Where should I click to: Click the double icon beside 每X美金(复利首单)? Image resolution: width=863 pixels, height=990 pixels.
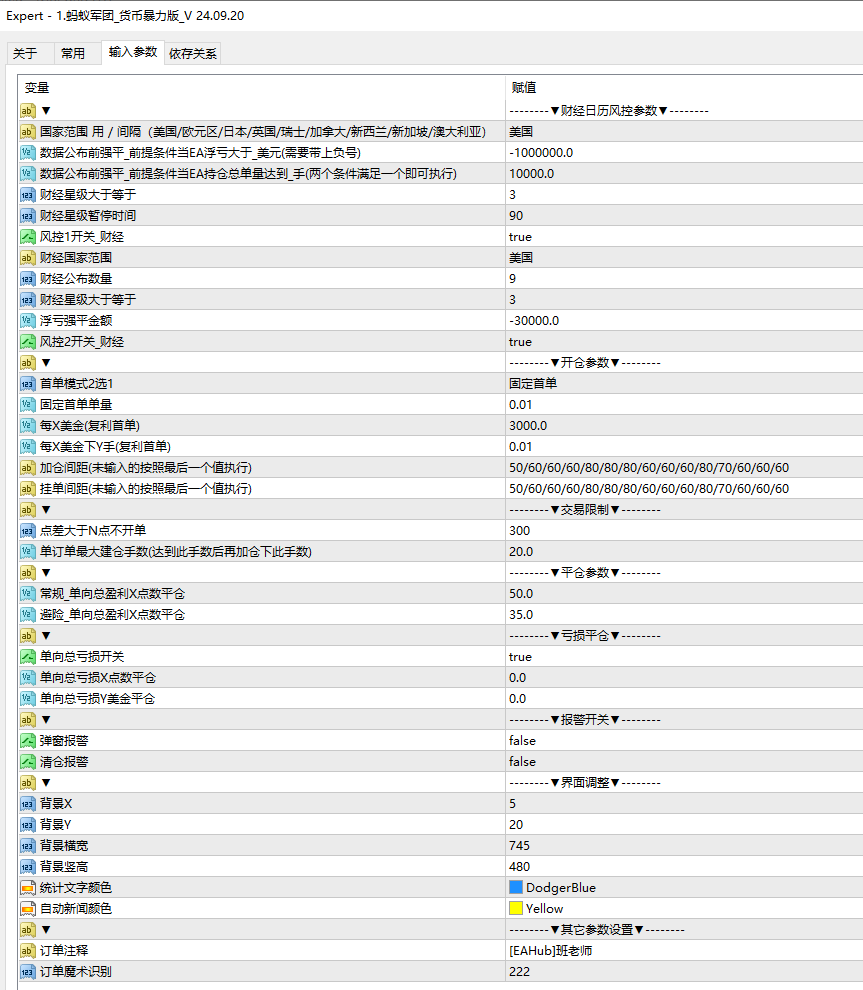[27, 426]
